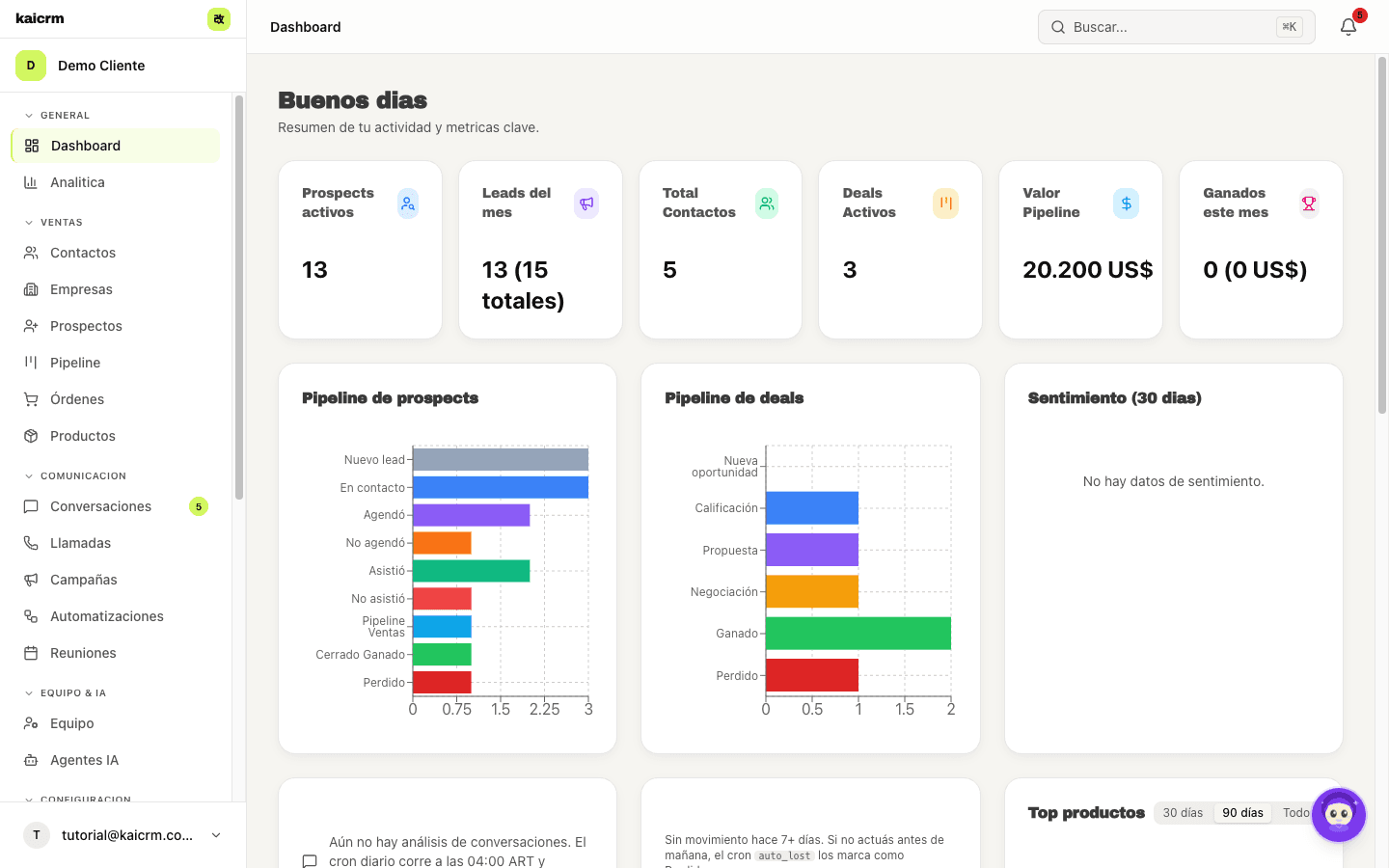Click the Total Contactos people icon
Viewport: 1389px width, 868px height.
click(767, 203)
